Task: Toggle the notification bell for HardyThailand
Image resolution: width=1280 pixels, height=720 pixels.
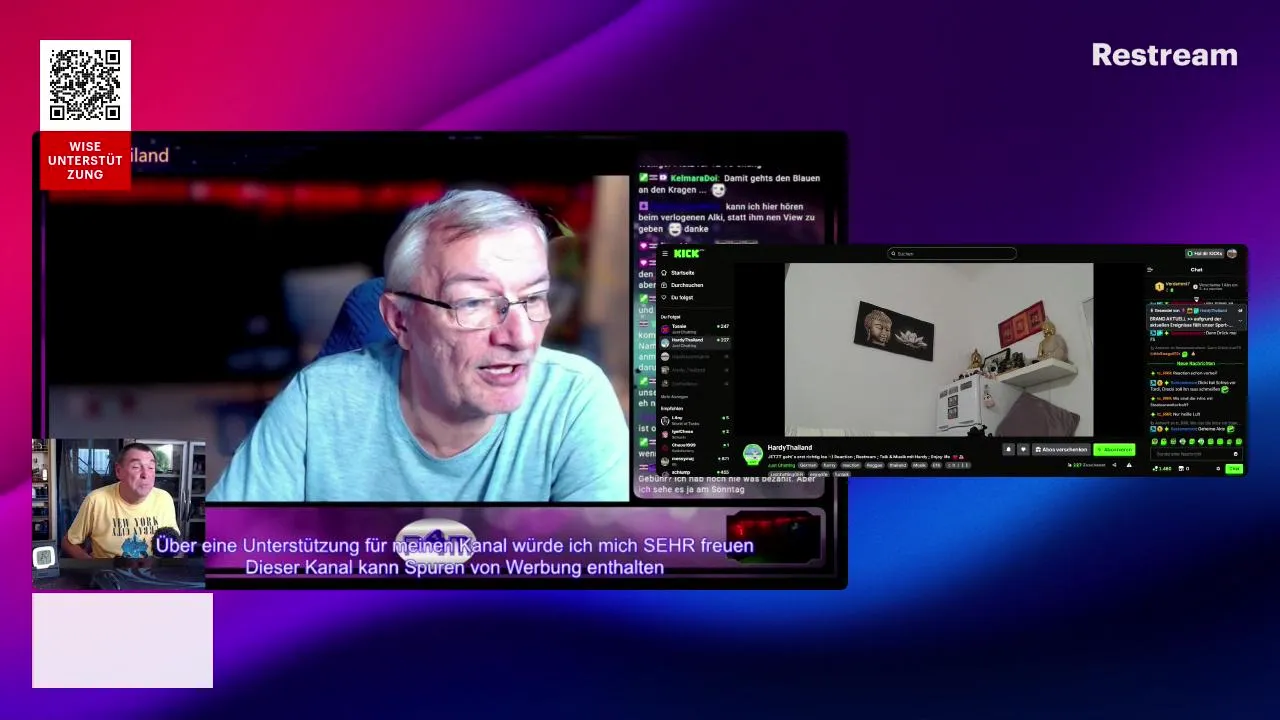Action: [1008, 449]
